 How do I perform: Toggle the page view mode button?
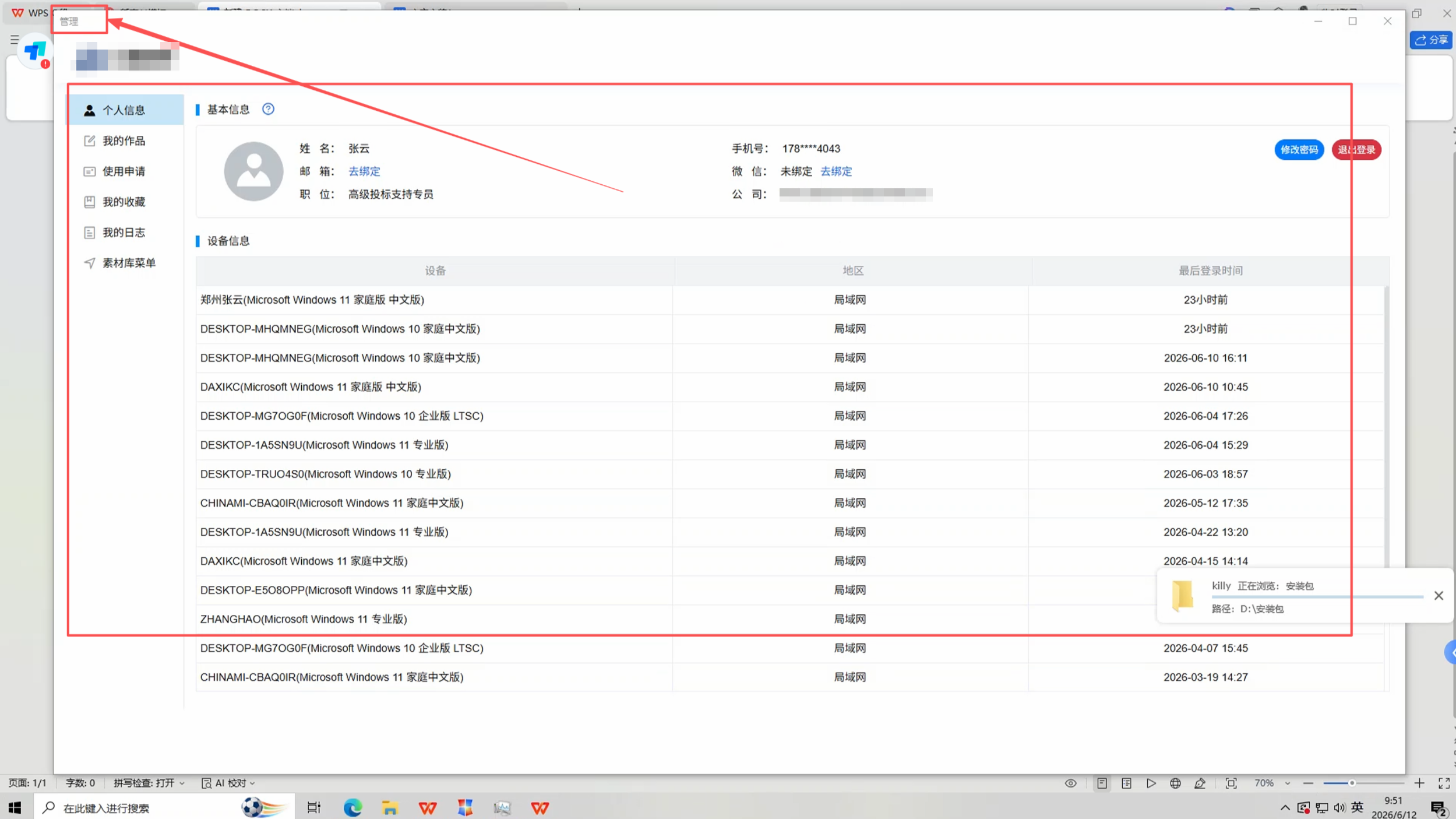[x=1102, y=783]
